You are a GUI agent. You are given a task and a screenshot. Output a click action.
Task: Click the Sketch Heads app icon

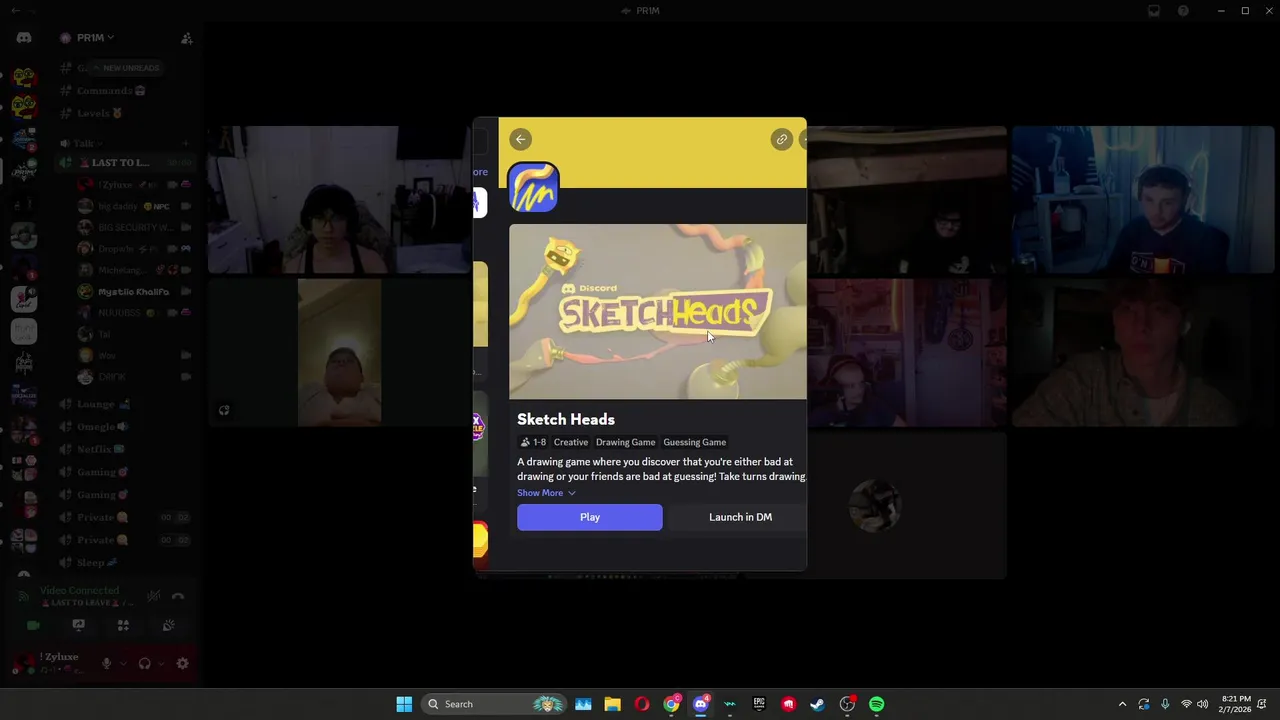pyautogui.click(x=533, y=187)
